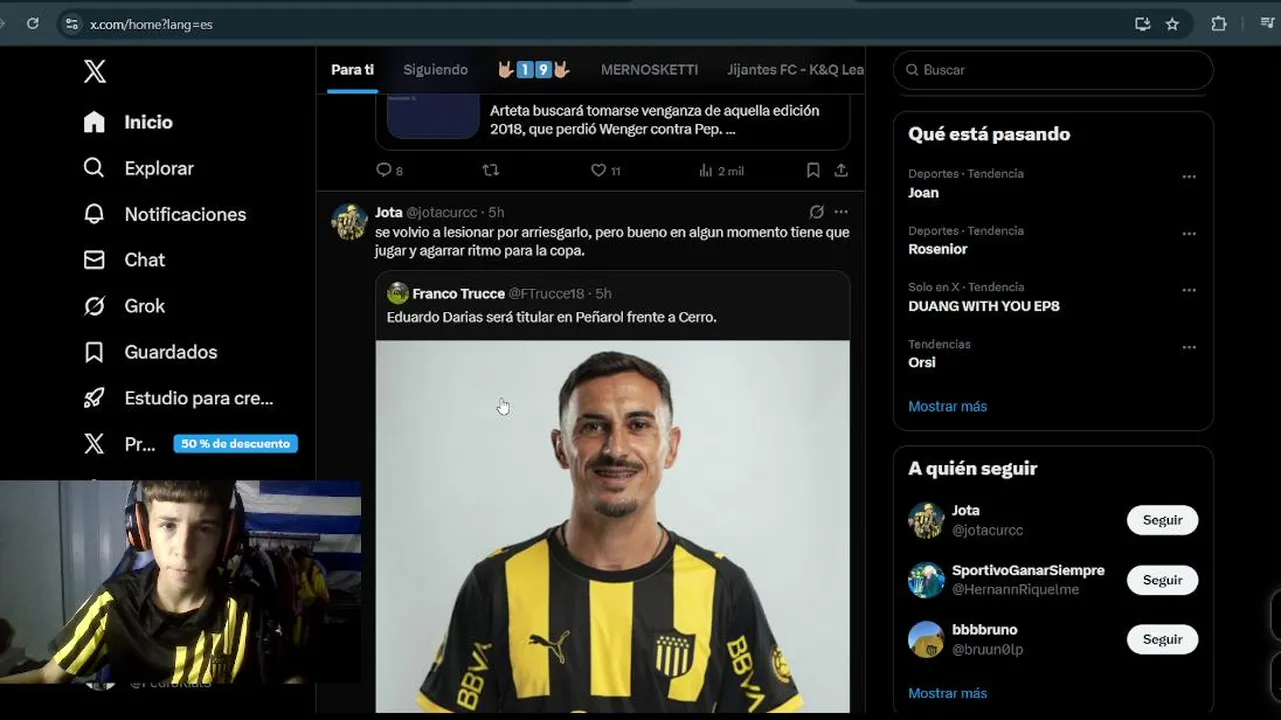View analytics of 2 mil views post
Viewport: 1281px width, 720px height.
pos(721,171)
